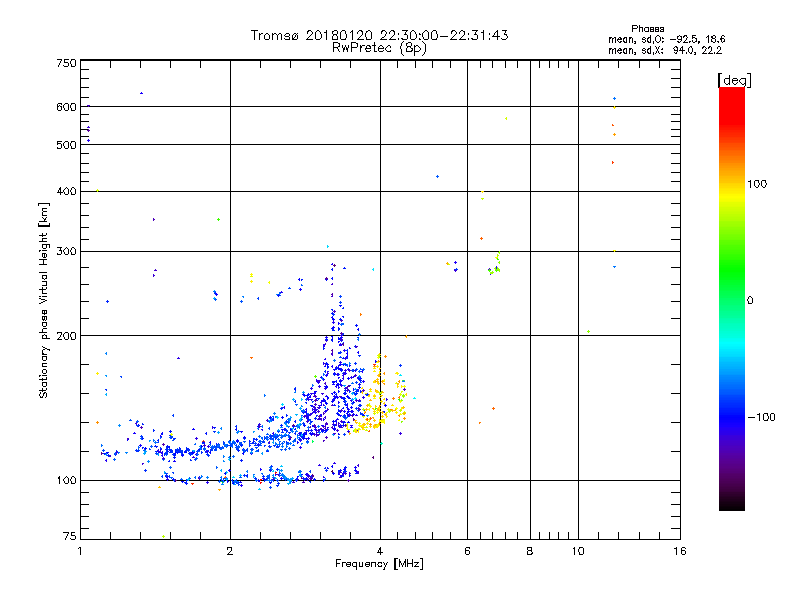Click the 'Stationary phase Virtual Height [km]' axis label
Screen dimensions: 800x600
tap(43, 300)
